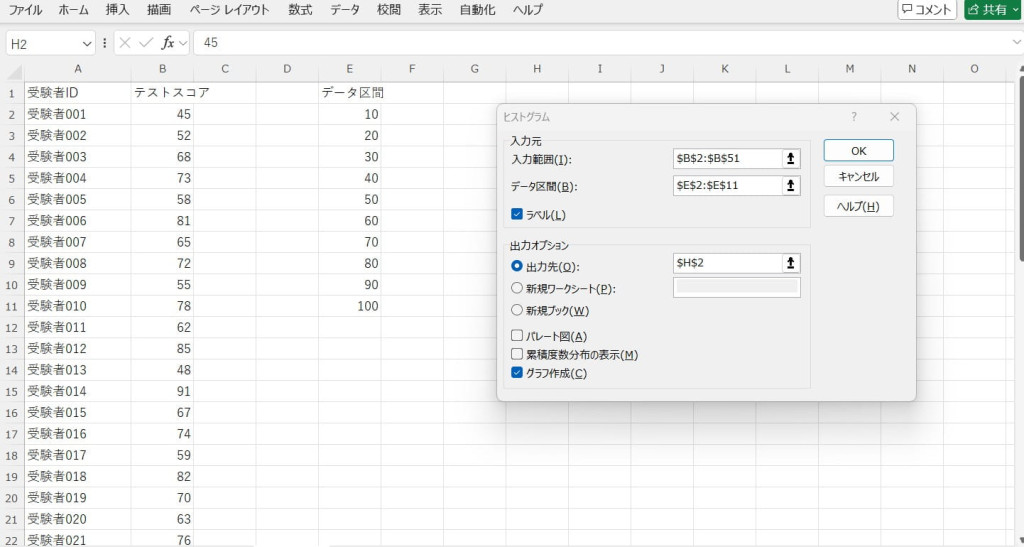
Task: Select the 新規ブック radio button
Action: [x=517, y=310]
